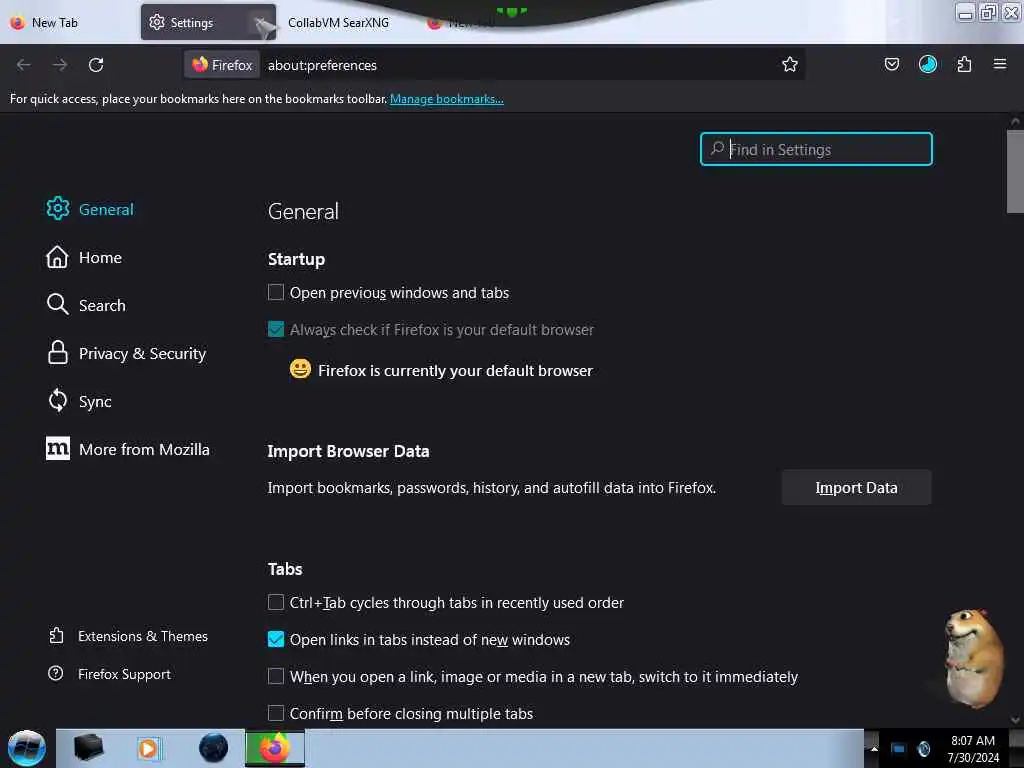Launch the media player taskbar icon
Screen dimensions: 1024x768
(148, 748)
